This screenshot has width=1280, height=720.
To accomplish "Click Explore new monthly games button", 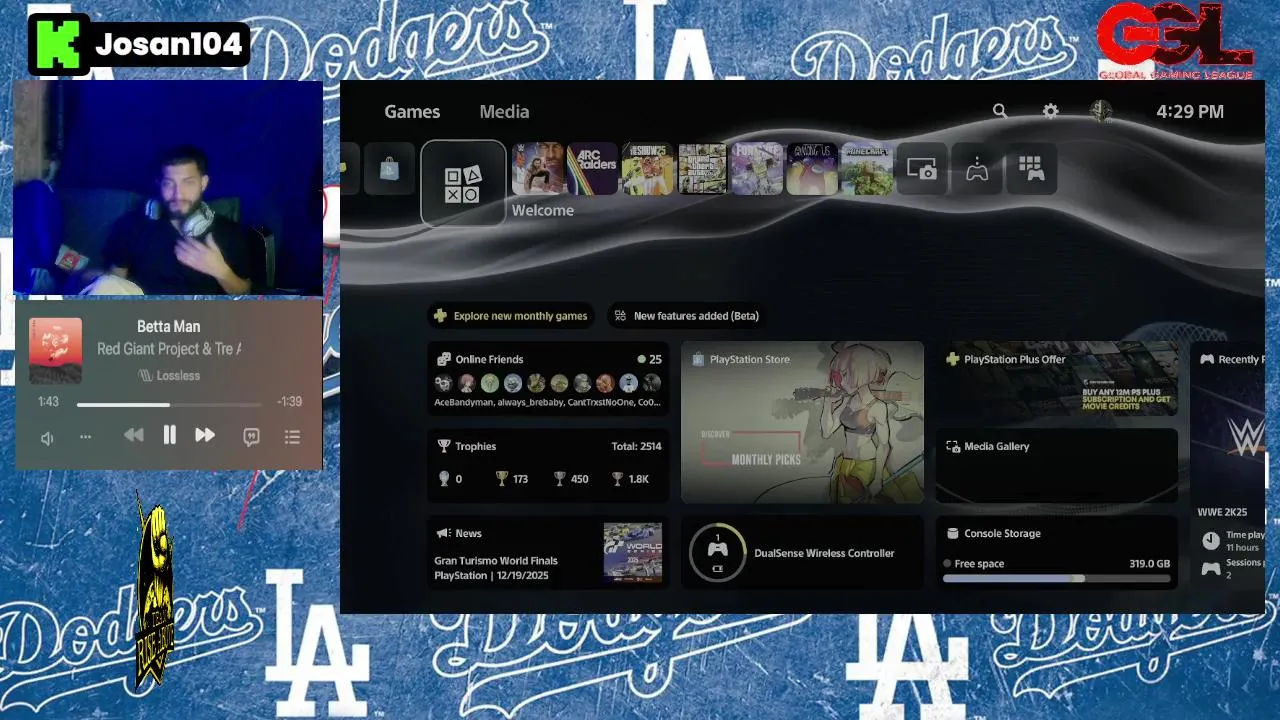I will pyautogui.click(x=511, y=316).
